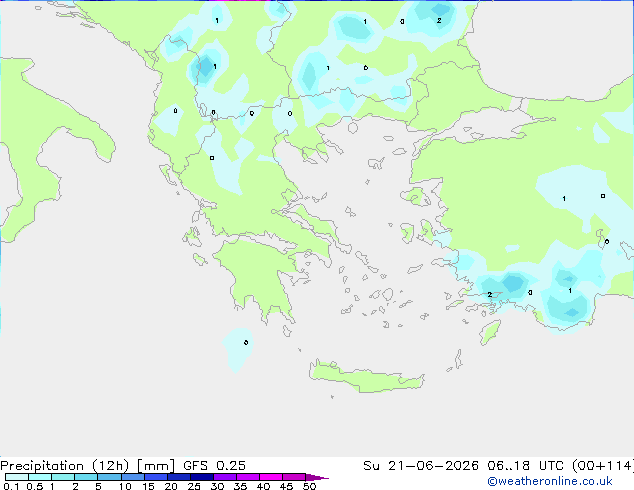Click the GFS 0.25 model label
634x490 pixels.
point(214,466)
